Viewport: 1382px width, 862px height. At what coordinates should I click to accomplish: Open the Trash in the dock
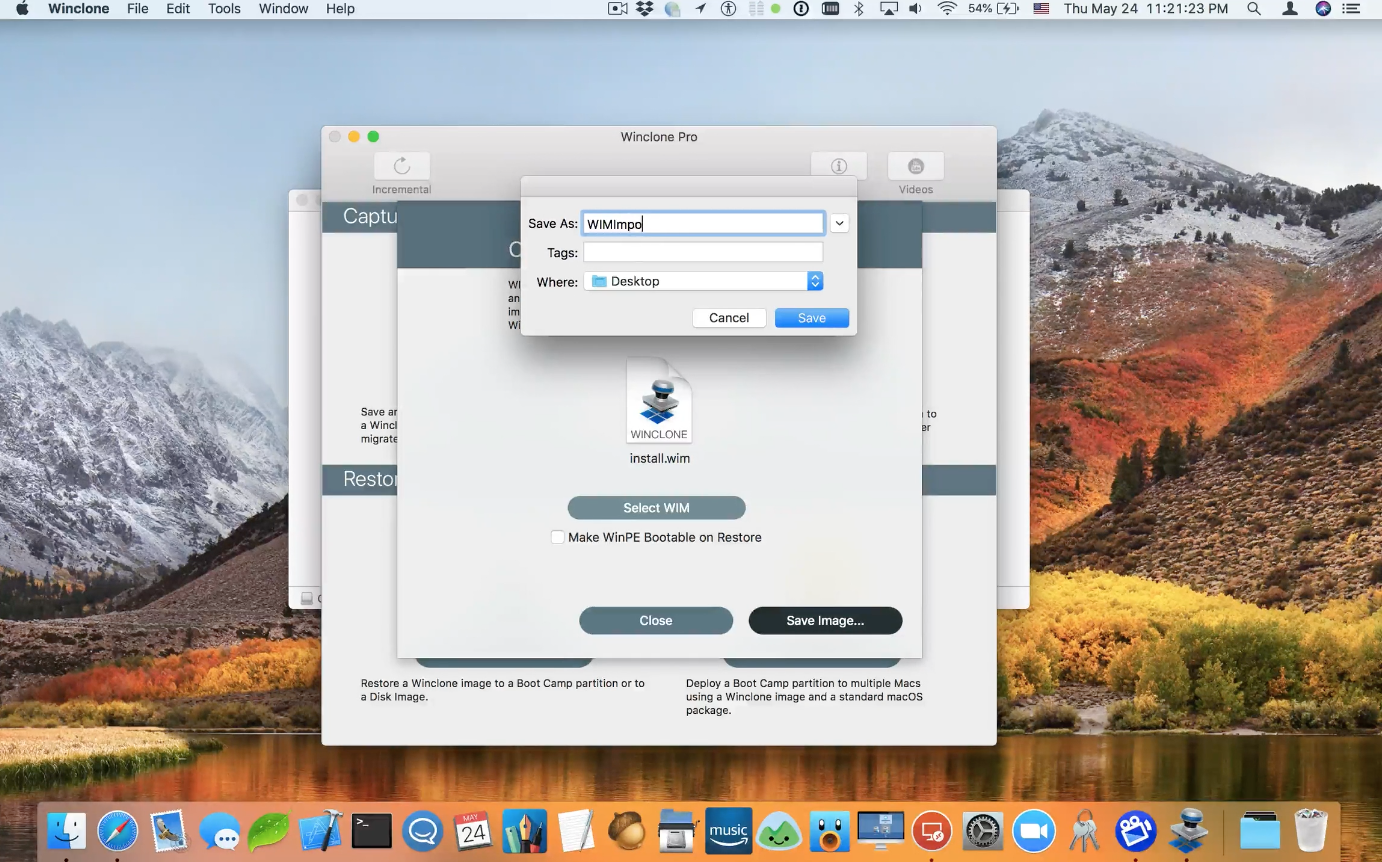pos(1311,830)
